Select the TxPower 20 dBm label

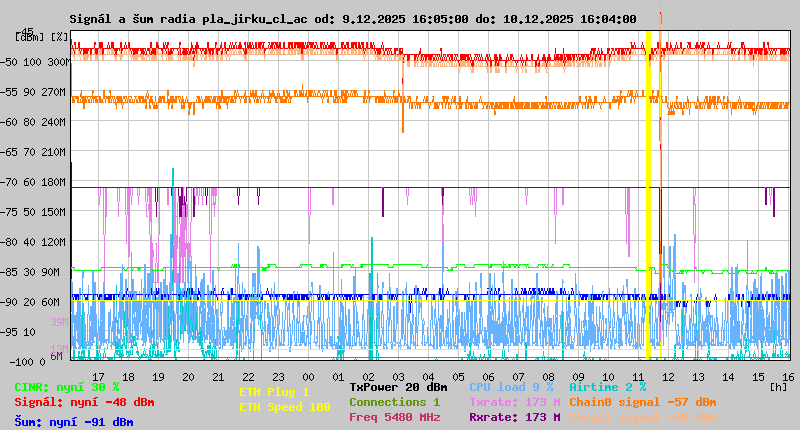click(398, 387)
